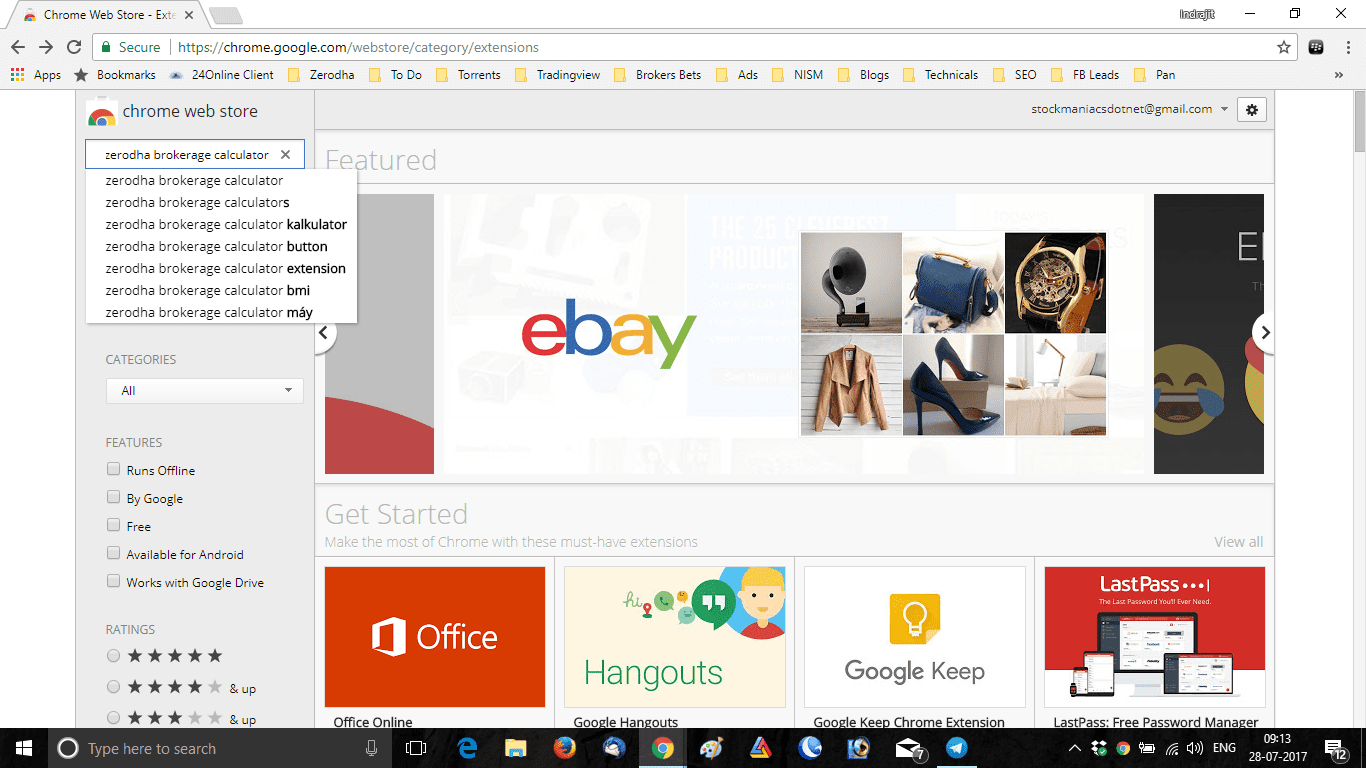Click the browser forward arrow

[46, 47]
